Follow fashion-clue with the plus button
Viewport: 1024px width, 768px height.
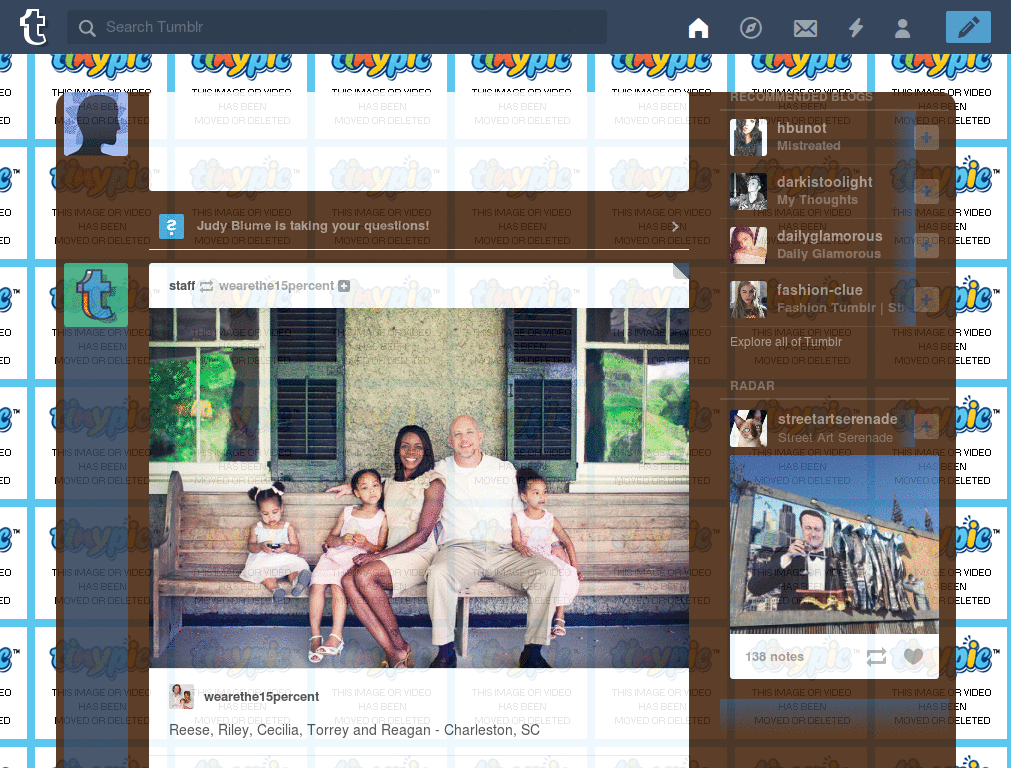coord(926,300)
